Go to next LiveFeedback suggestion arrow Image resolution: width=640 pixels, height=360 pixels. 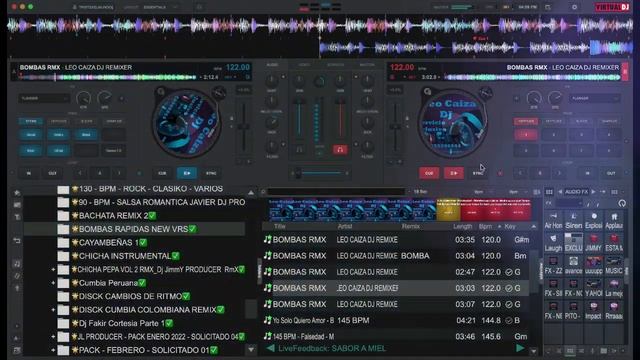(520, 348)
